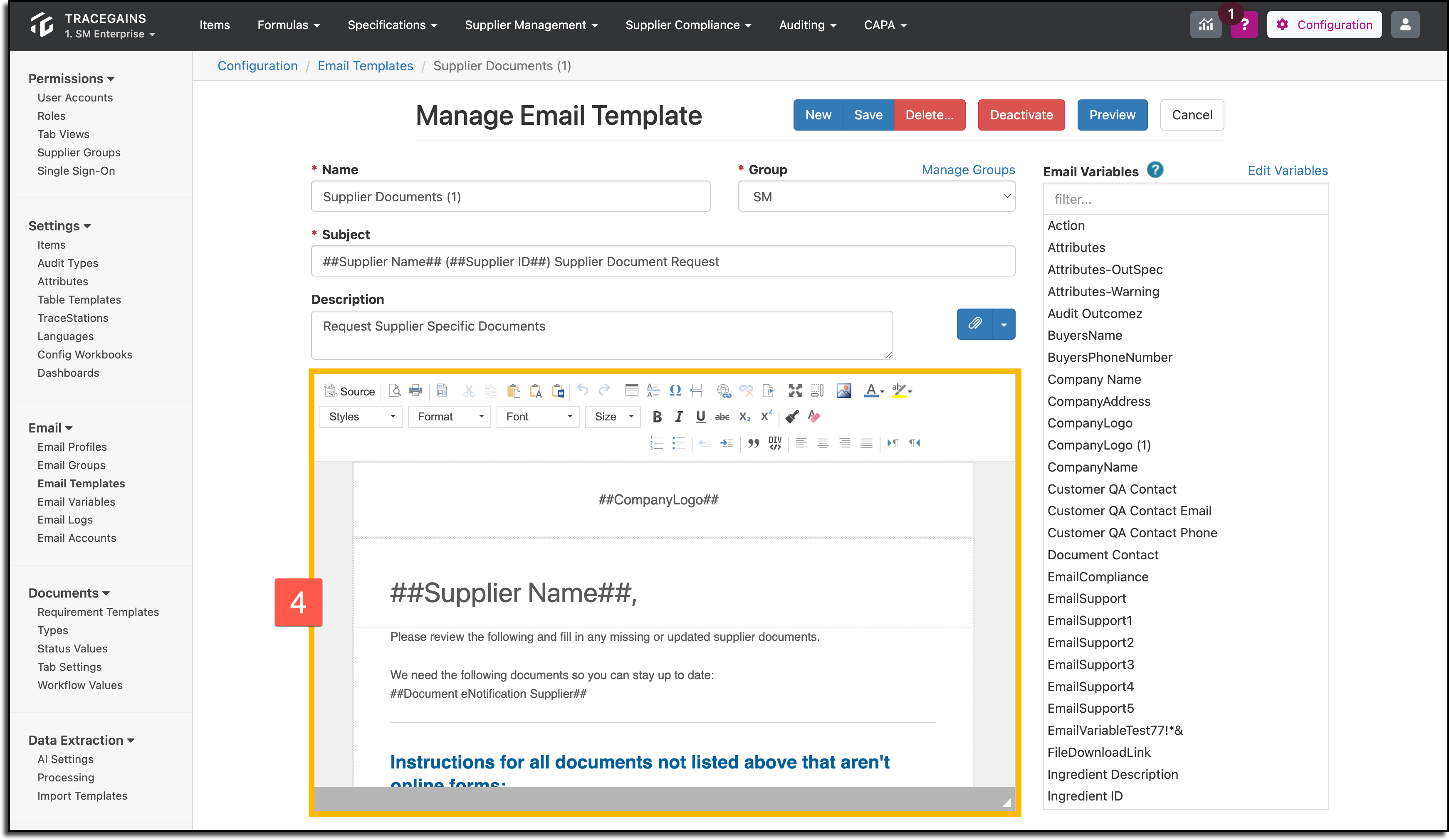Toggle Italic formatting
The image size is (1449, 840).
point(678,417)
